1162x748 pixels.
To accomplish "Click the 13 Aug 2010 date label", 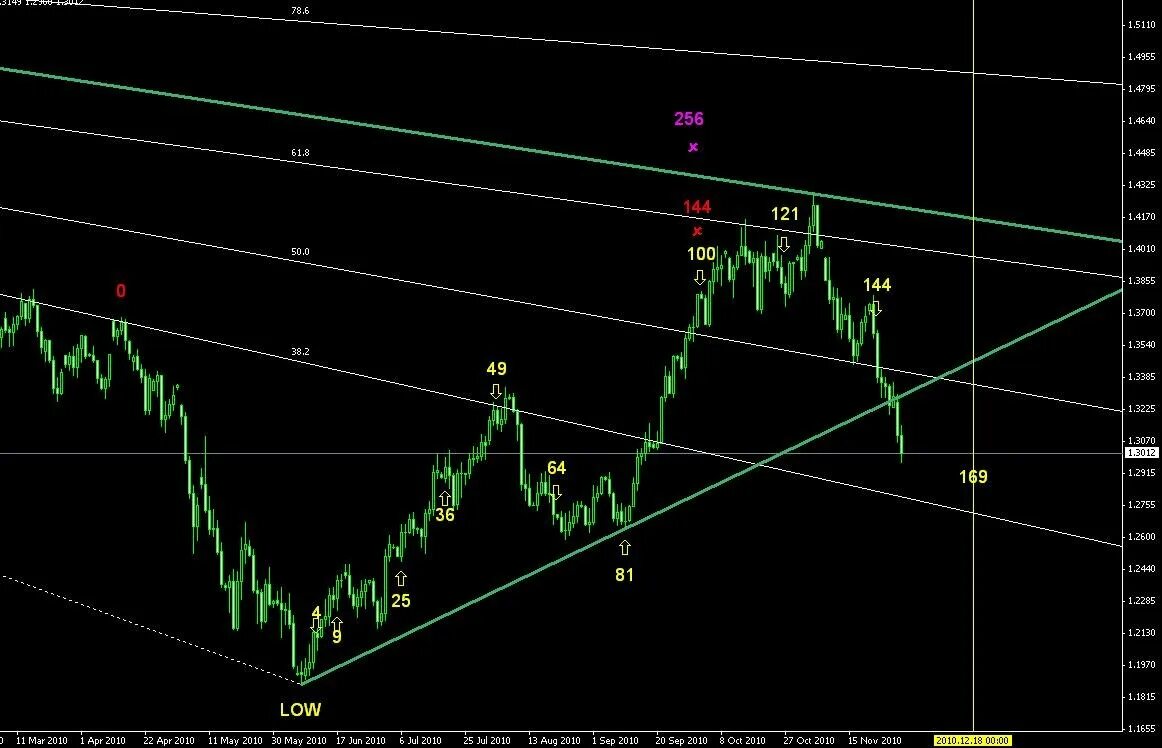I will (554, 740).
